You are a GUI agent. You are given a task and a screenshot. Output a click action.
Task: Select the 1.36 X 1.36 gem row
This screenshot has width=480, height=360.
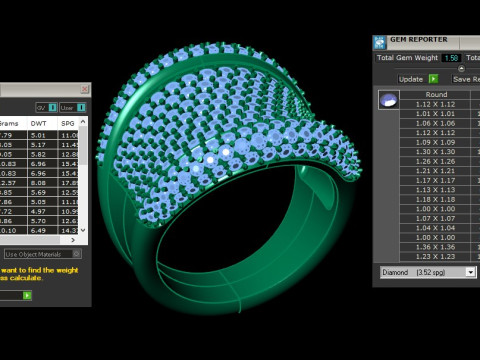(x=435, y=247)
